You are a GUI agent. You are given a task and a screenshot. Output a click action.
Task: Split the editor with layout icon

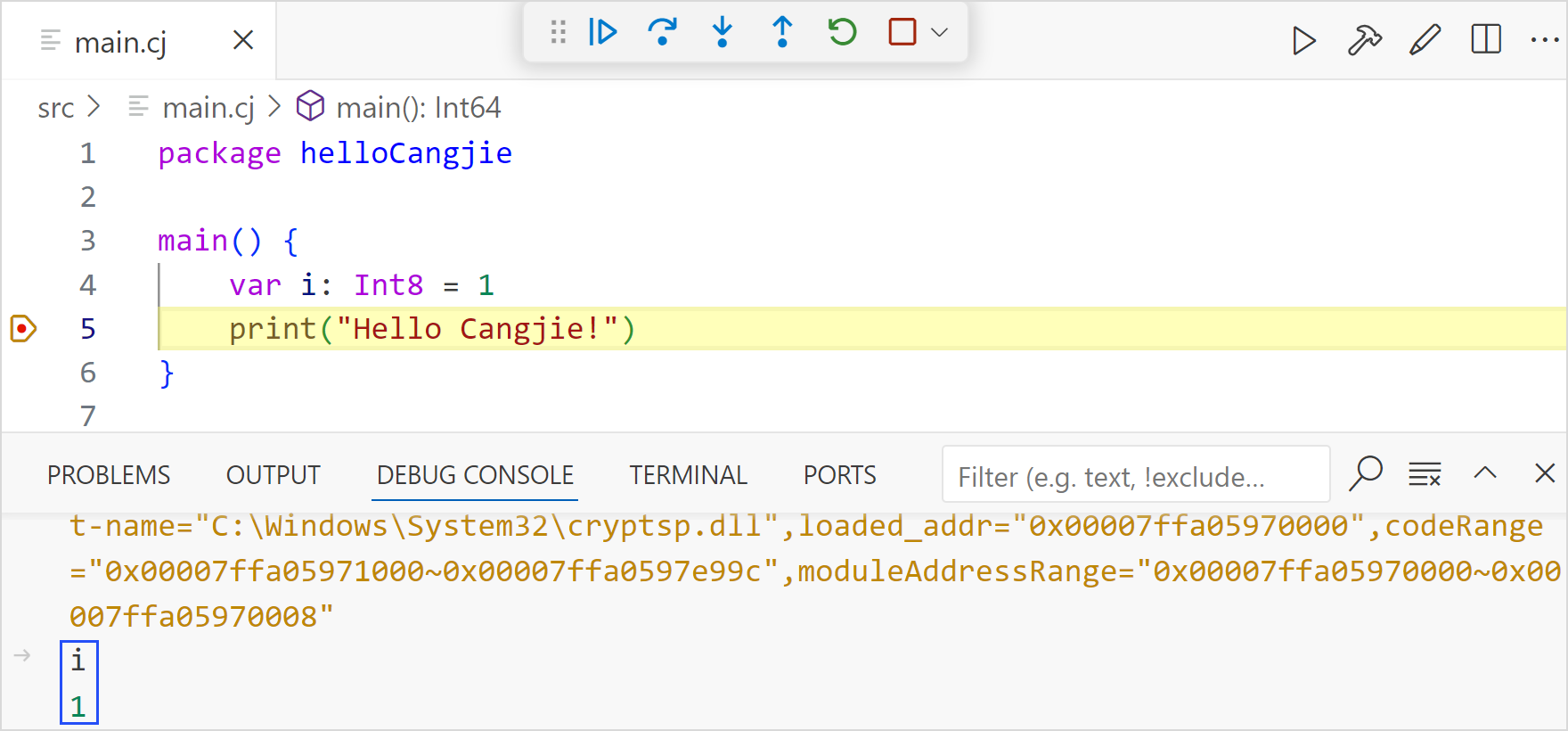click(x=1485, y=40)
